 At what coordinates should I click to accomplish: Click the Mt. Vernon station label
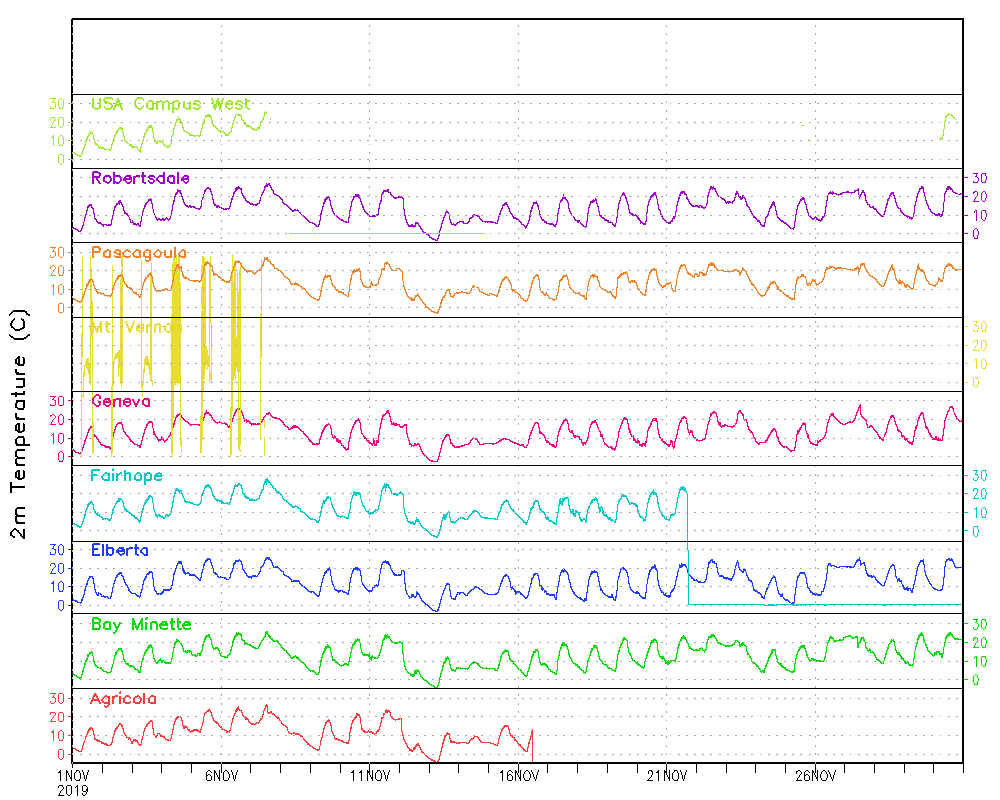point(136,327)
